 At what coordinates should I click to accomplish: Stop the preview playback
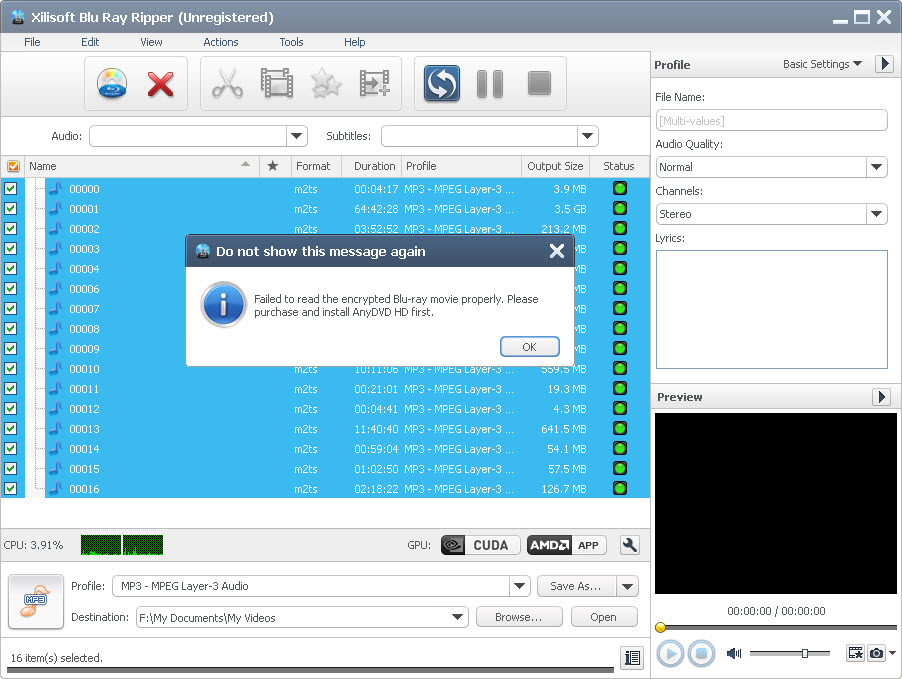[x=701, y=654]
